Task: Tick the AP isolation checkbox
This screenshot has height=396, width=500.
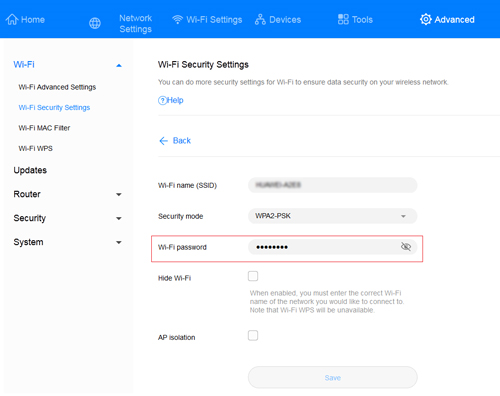Action: click(253, 335)
